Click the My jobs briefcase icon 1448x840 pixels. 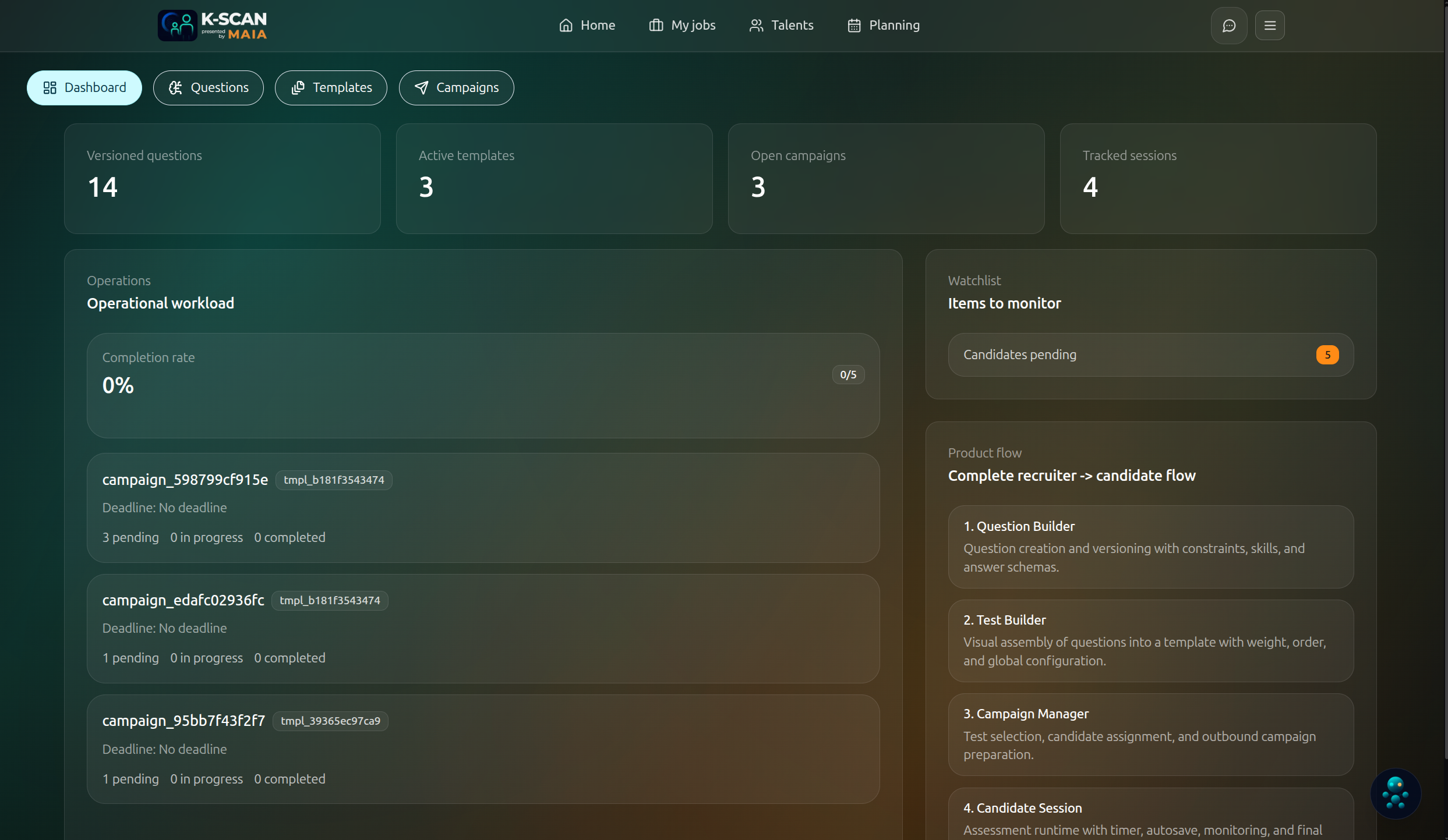(x=656, y=26)
